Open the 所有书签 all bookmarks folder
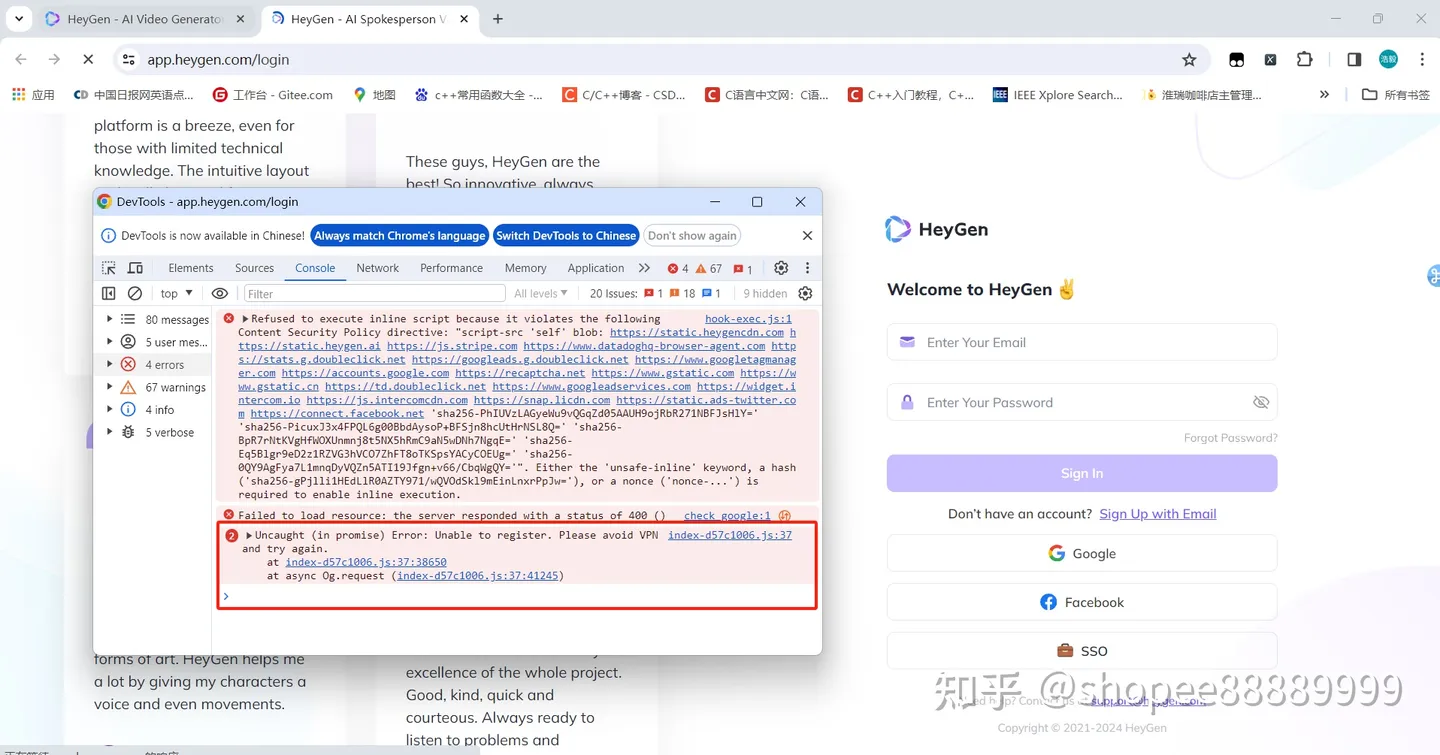Viewport: 1440px width, 755px height. (1396, 95)
